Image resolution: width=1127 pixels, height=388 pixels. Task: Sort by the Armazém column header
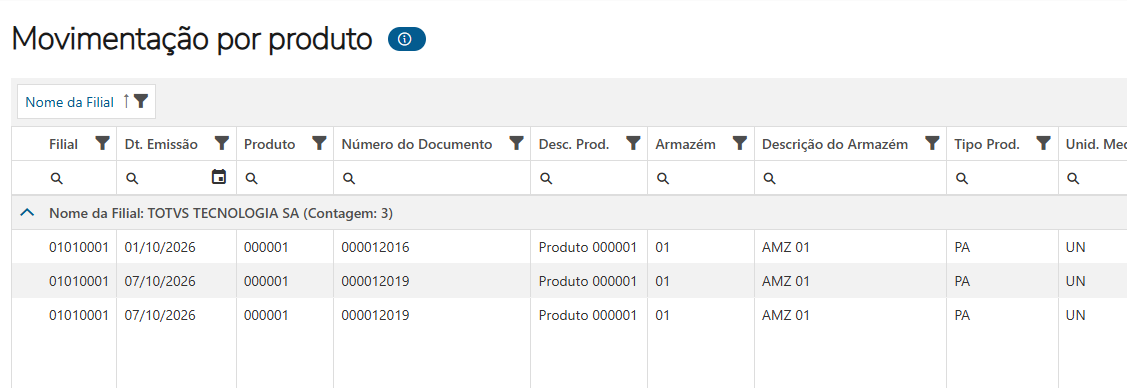click(x=686, y=144)
